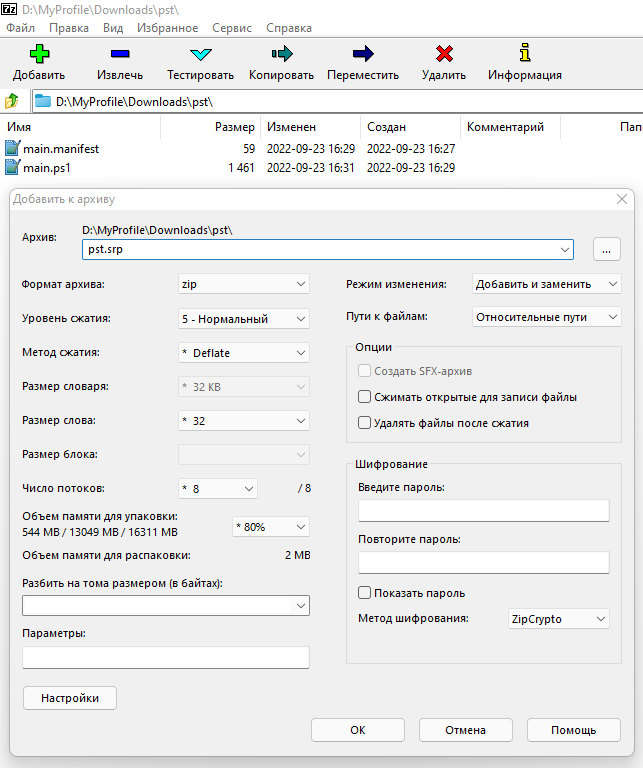The width and height of the screenshot is (643, 768).
Task: Click the Тестировать toolbar icon
Action: coord(200,54)
